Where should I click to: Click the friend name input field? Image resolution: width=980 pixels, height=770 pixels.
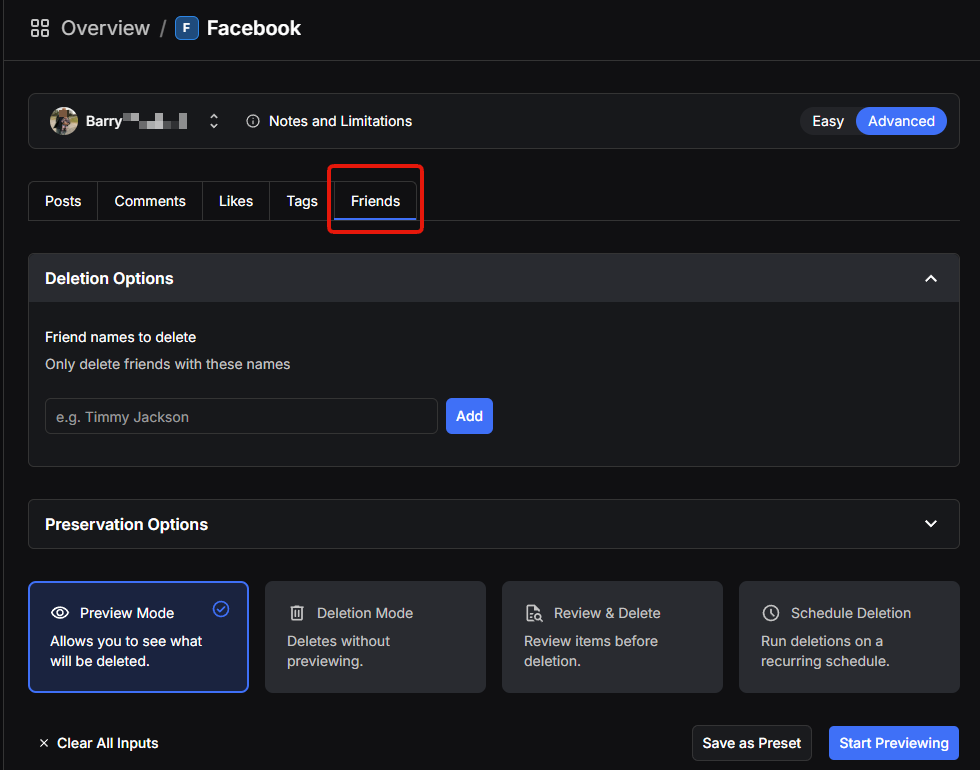click(241, 416)
